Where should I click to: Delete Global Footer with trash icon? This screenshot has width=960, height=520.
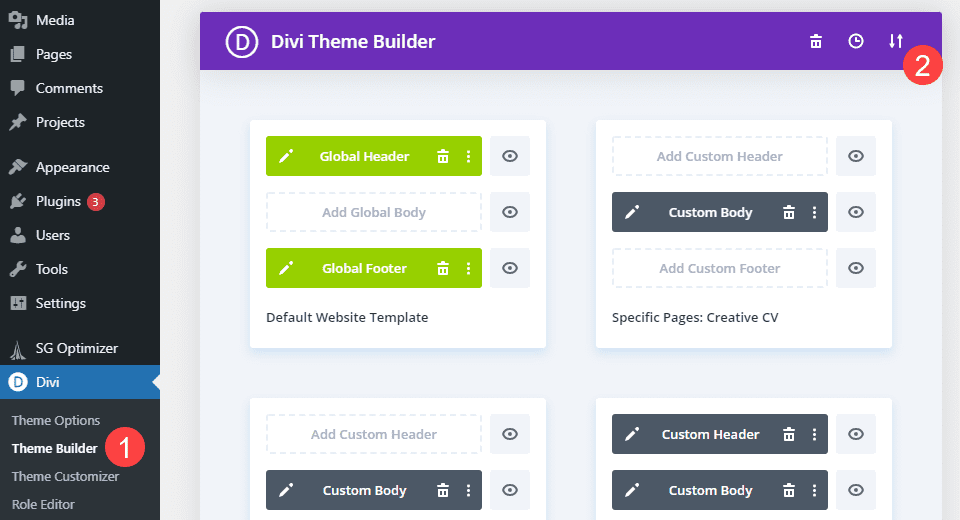tap(443, 268)
